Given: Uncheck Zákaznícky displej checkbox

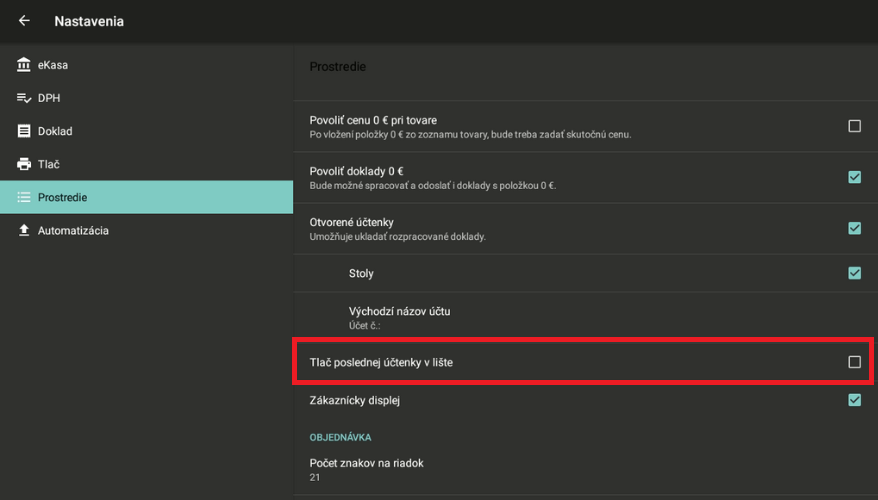Looking at the screenshot, I should 854,400.
